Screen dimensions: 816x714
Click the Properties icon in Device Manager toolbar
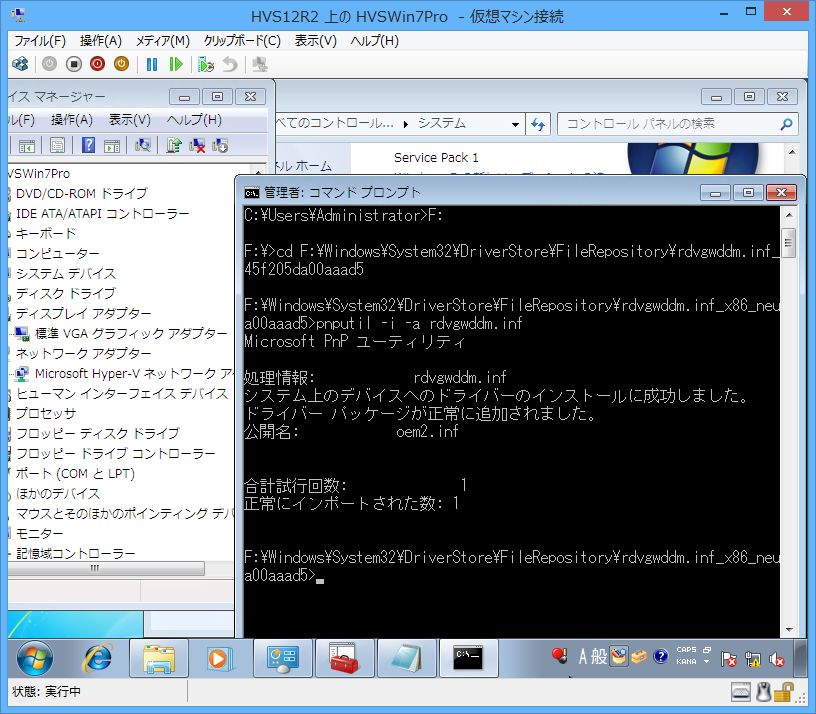click(x=57, y=145)
